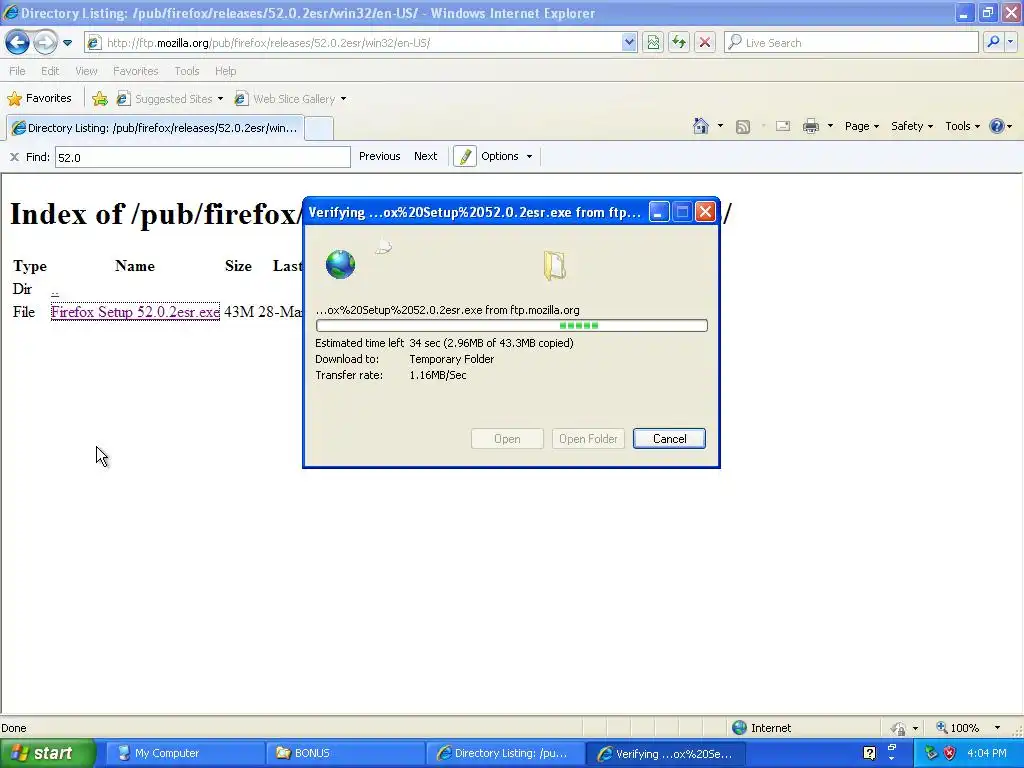
Task: Click the network tray icon
Action: (932, 753)
